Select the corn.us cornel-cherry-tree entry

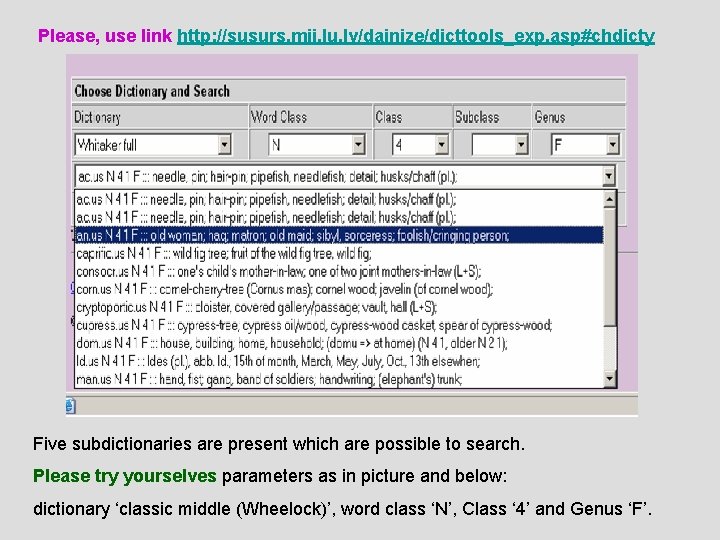point(339,289)
